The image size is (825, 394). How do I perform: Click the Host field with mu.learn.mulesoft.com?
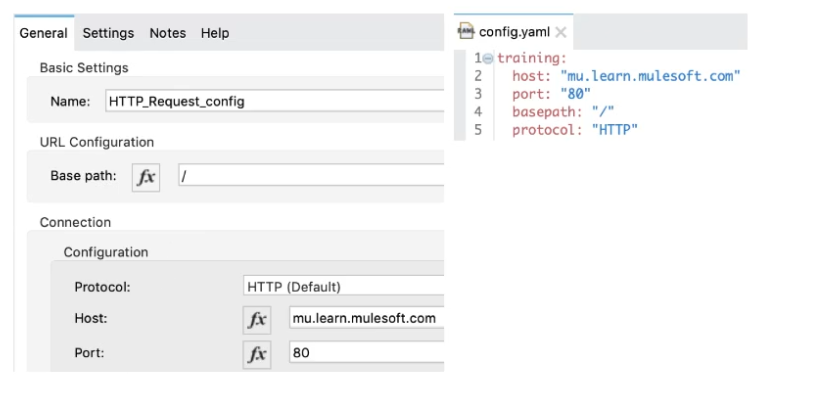[x=367, y=318]
